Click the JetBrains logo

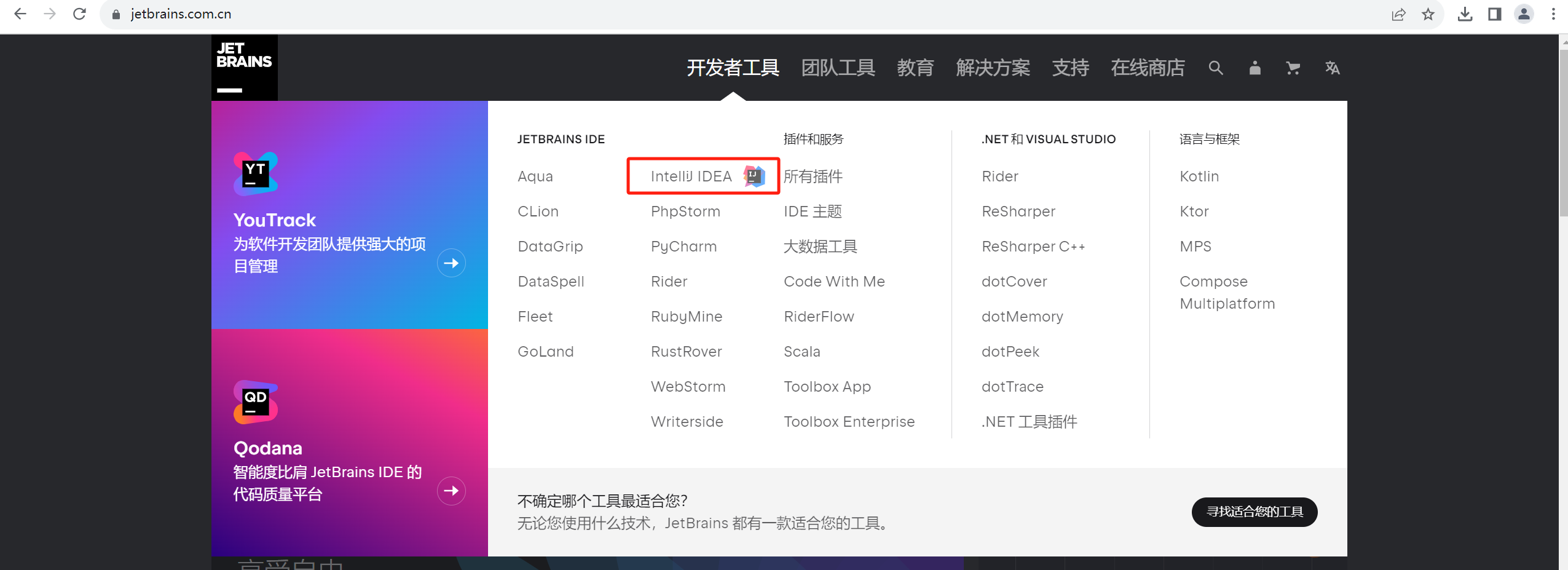(244, 68)
